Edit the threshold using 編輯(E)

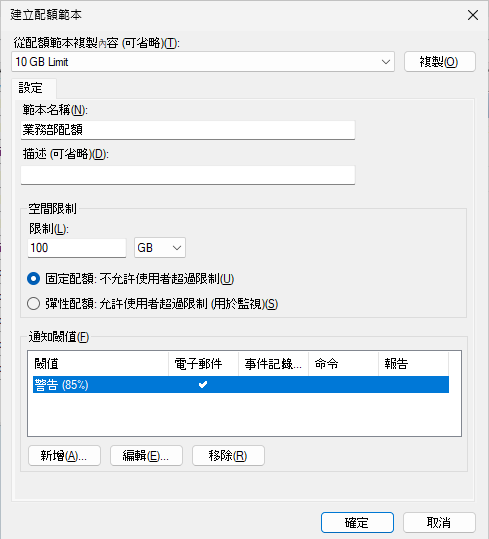coord(146,456)
